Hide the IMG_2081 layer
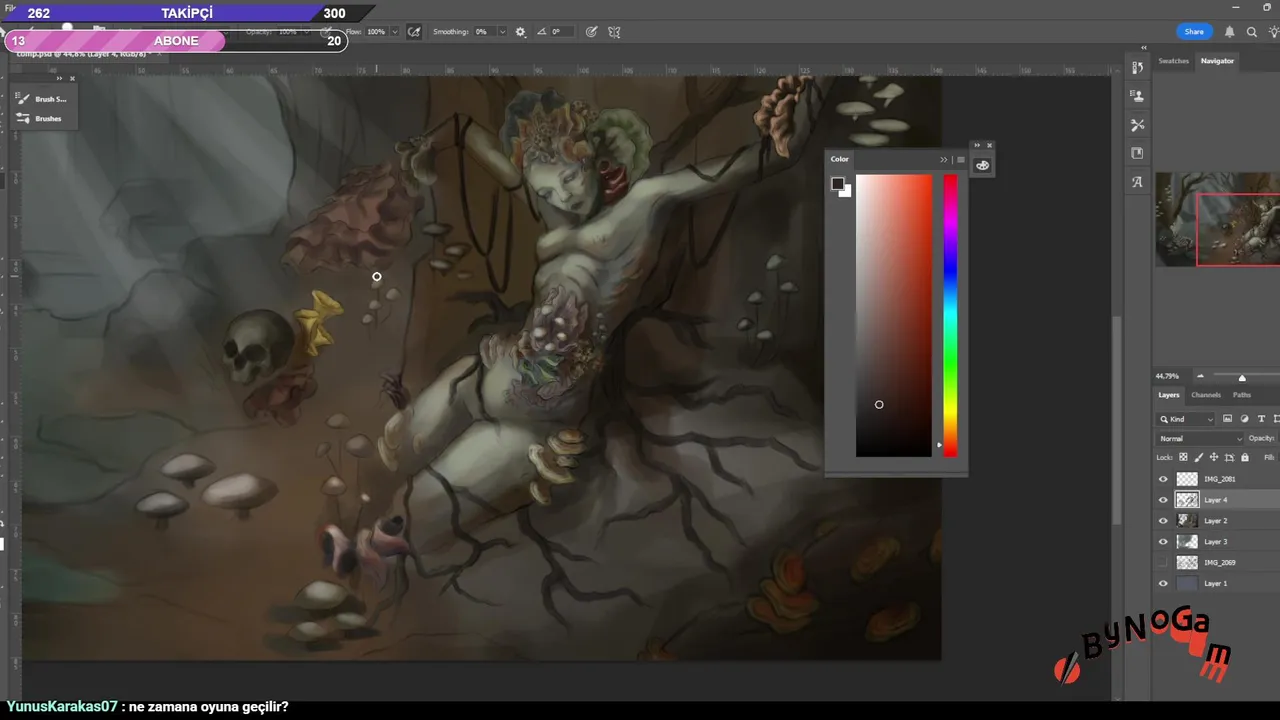Viewport: 1280px width, 720px height. tap(1163, 479)
